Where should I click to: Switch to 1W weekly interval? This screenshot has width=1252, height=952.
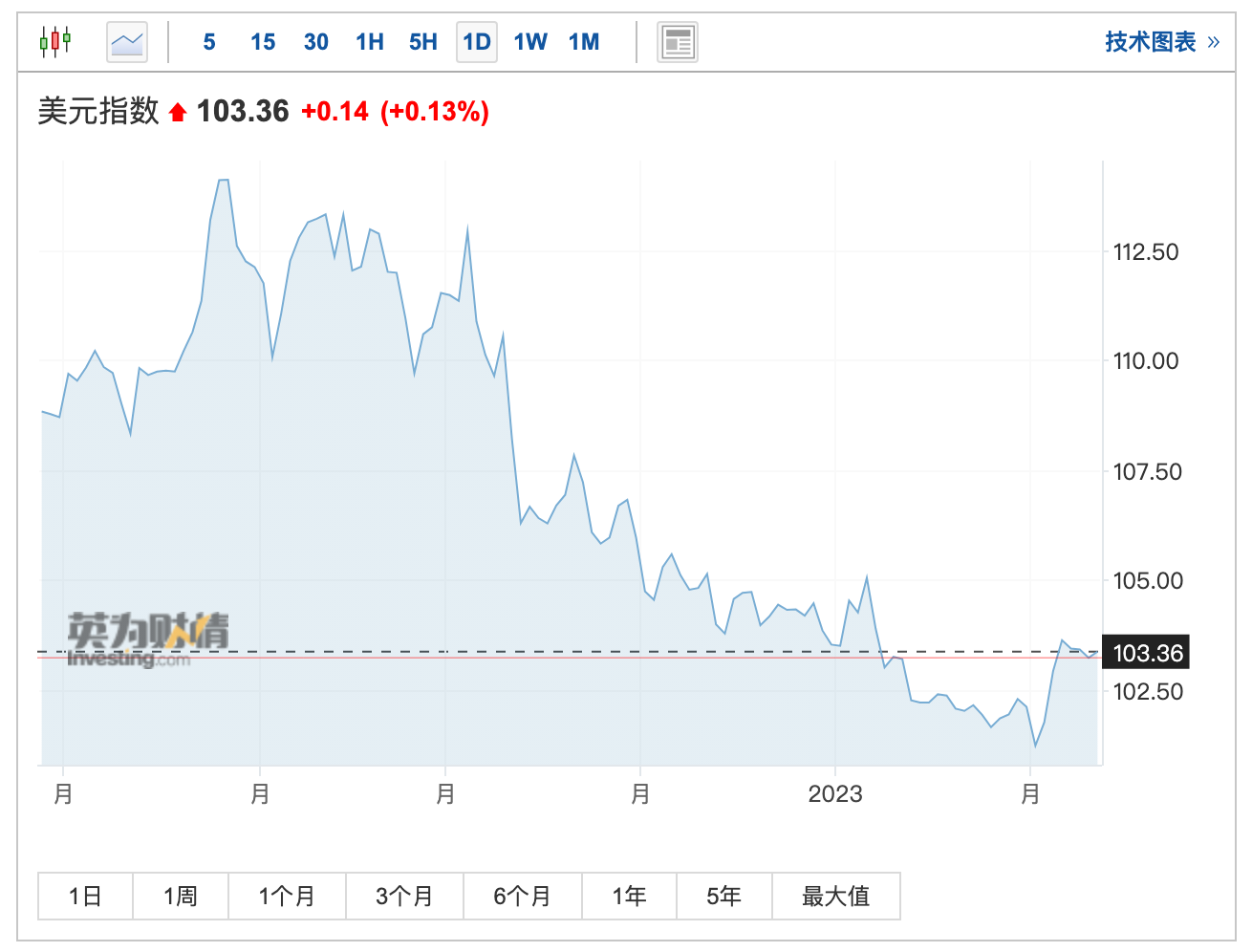click(530, 42)
